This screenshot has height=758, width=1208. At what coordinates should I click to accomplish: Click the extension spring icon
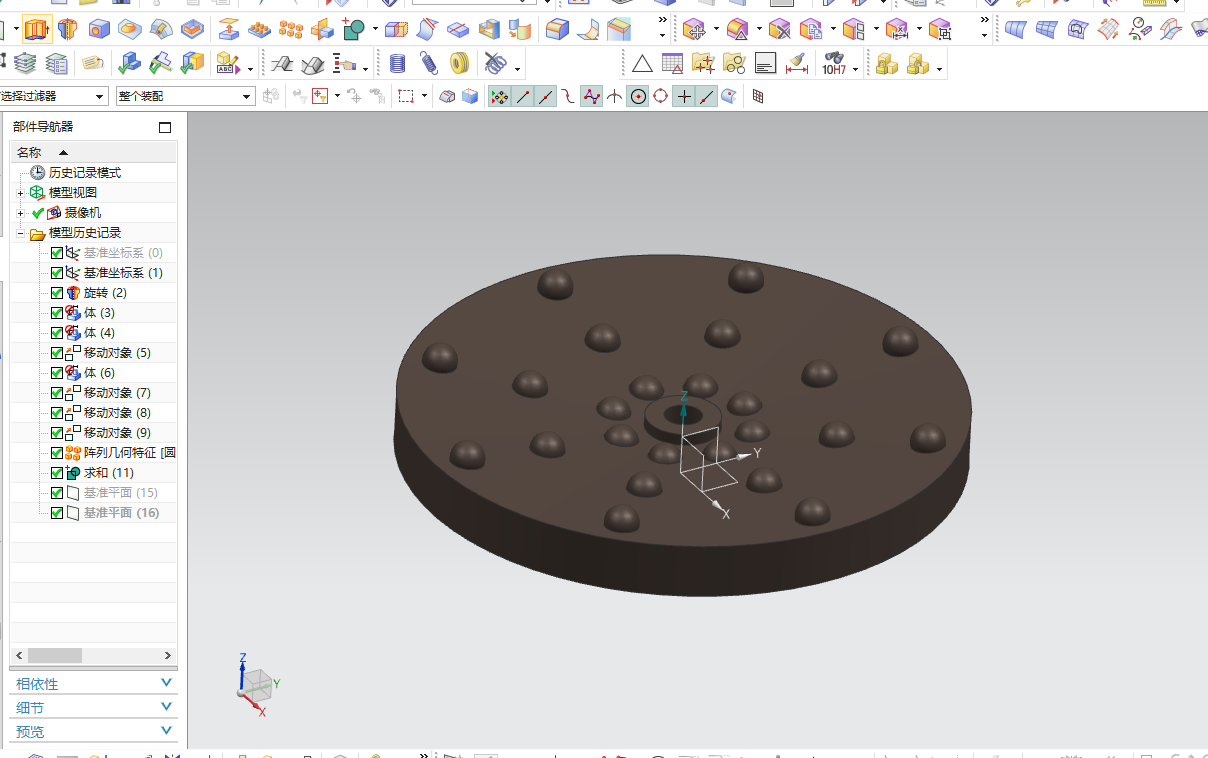pos(429,64)
